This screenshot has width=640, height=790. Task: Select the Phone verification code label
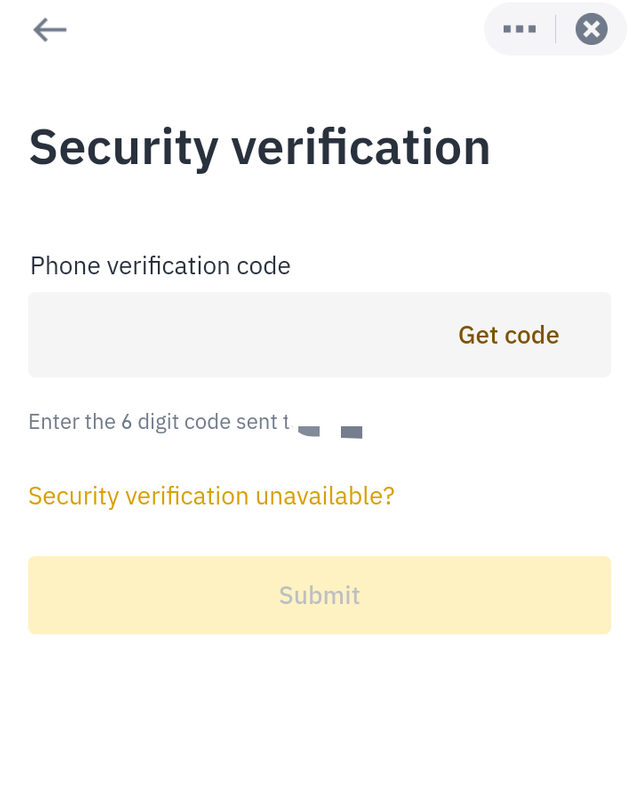click(160, 266)
